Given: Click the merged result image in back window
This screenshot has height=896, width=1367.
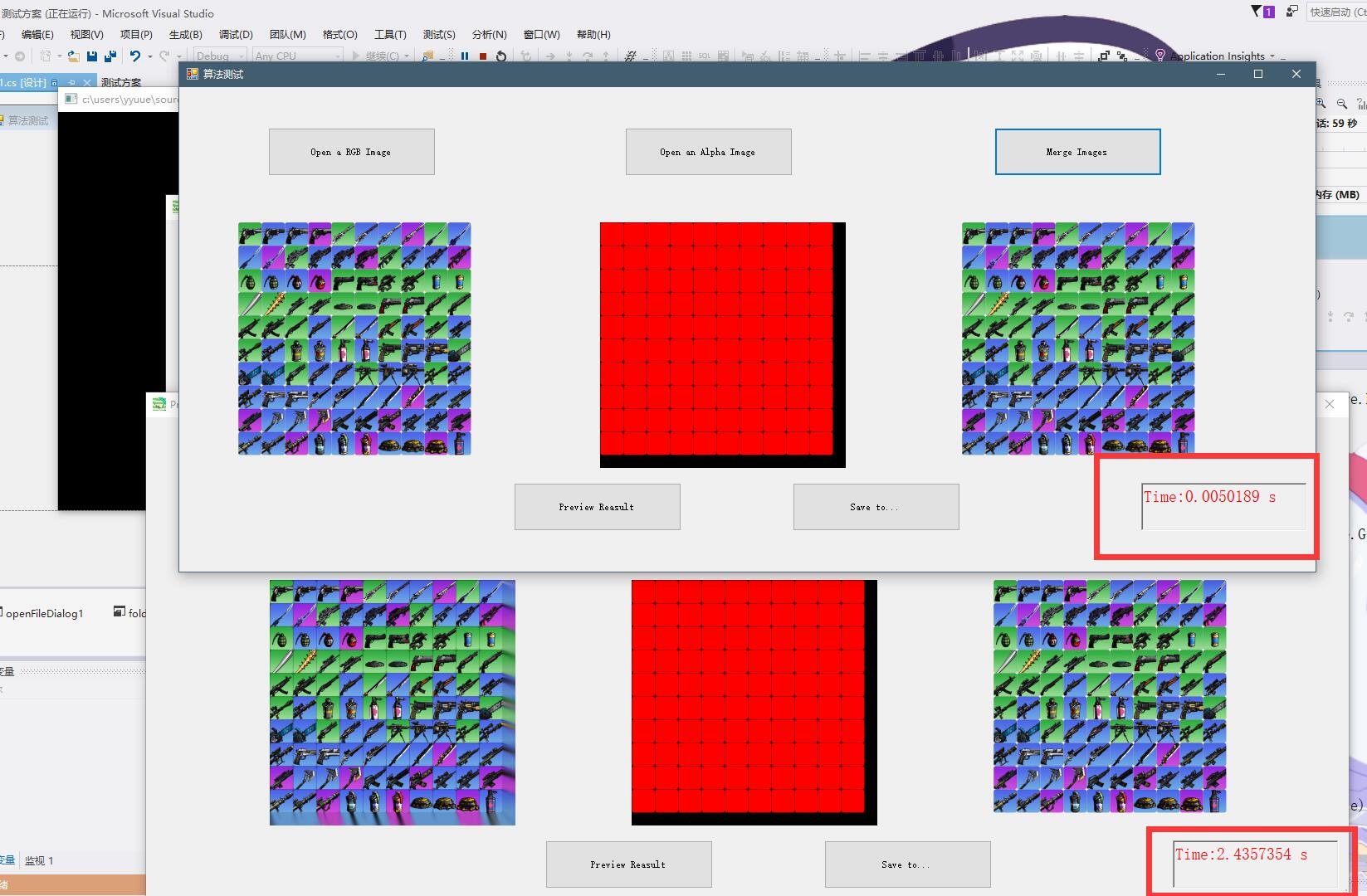Looking at the screenshot, I should [x=1110, y=696].
